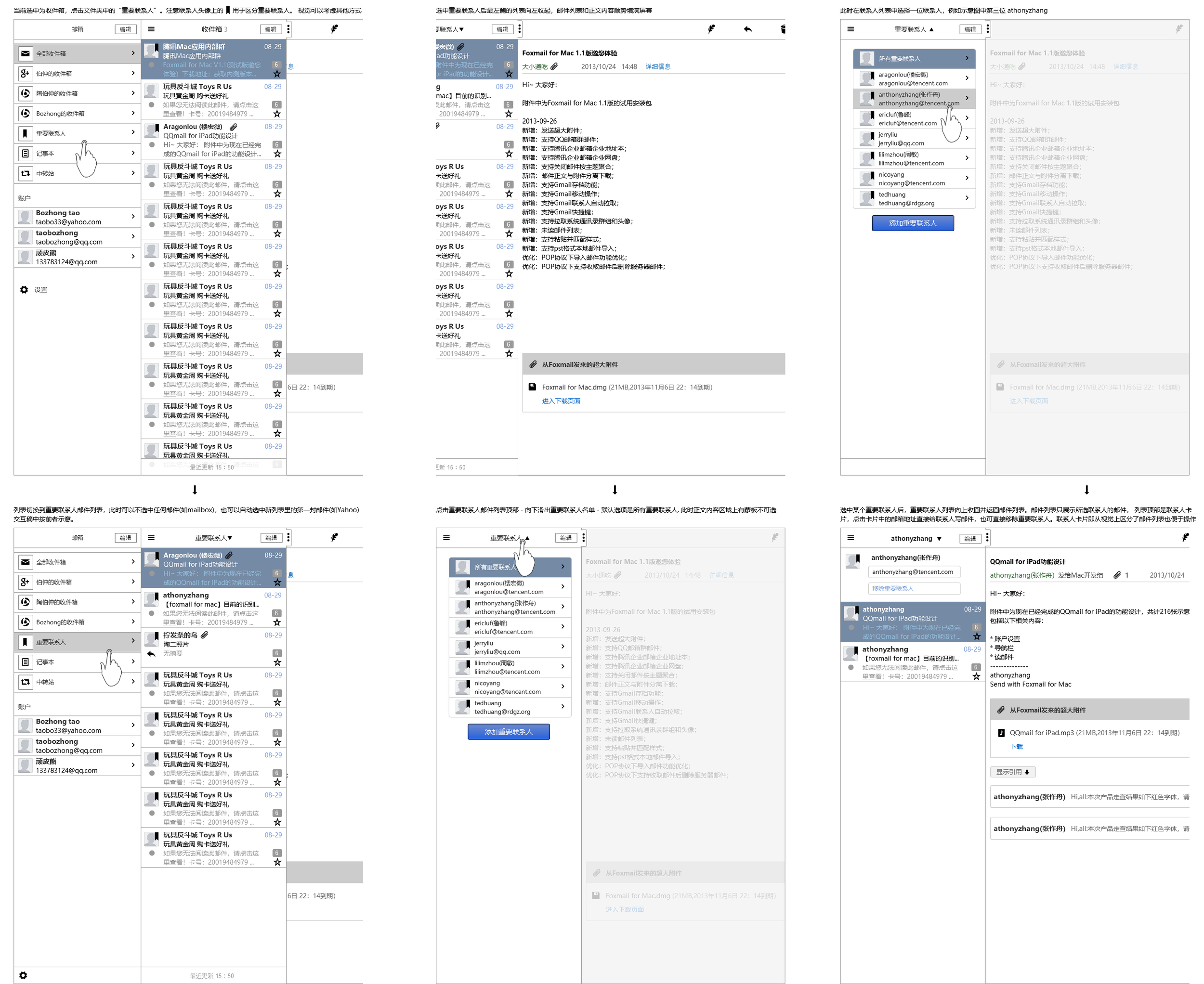Click the QQmail for iPad.mp3 file icon

pos(1001,733)
